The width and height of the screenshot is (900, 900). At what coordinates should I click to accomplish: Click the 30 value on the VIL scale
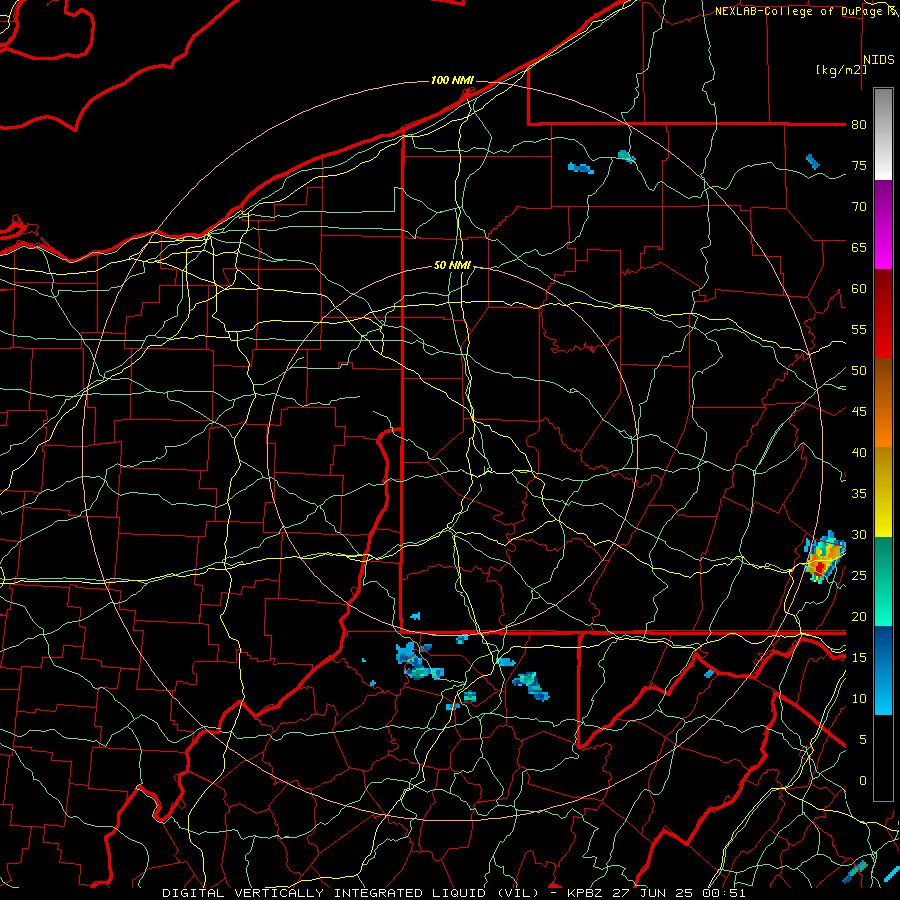click(859, 534)
